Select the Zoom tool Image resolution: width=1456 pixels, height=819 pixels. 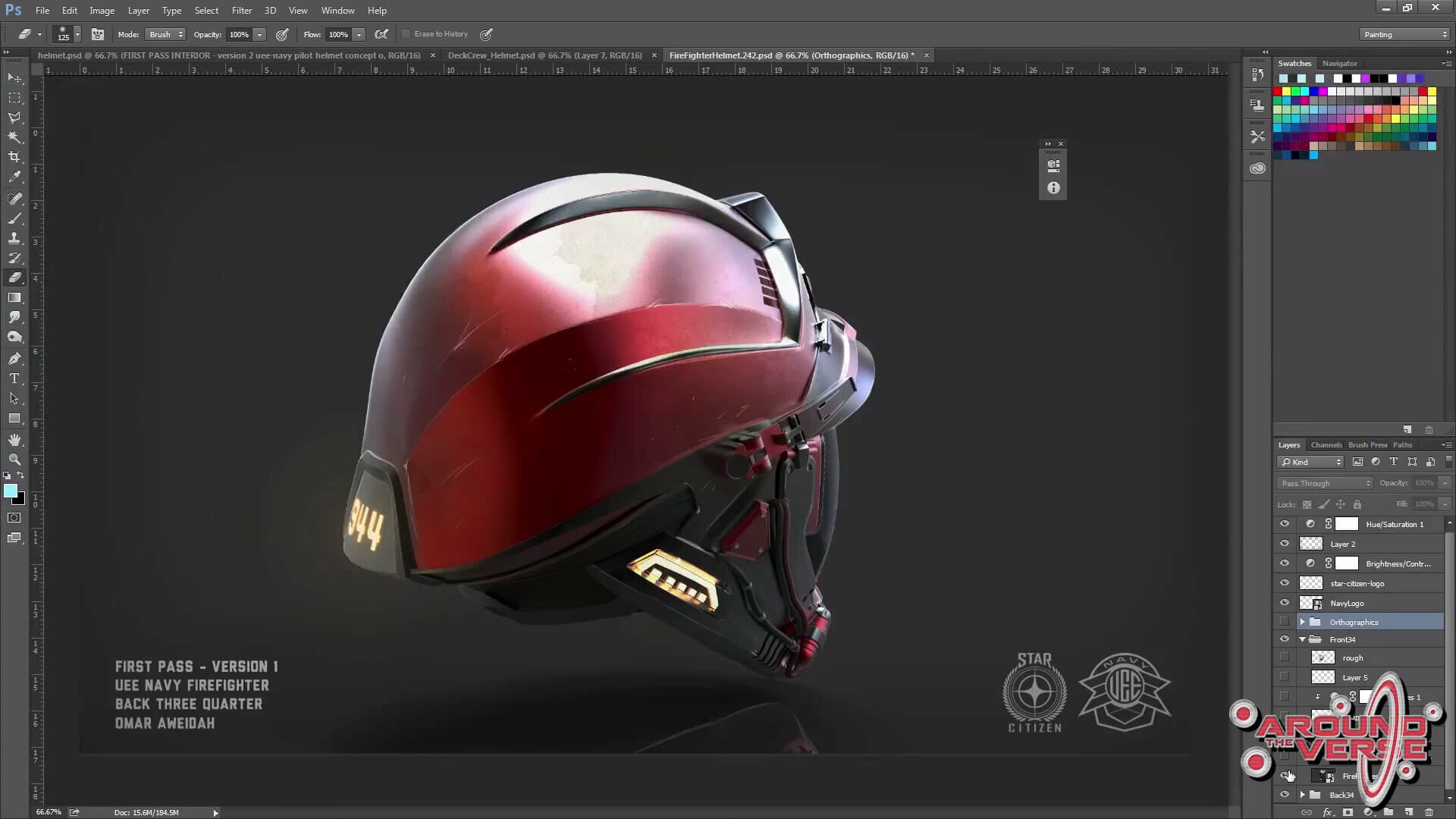(14, 460)
